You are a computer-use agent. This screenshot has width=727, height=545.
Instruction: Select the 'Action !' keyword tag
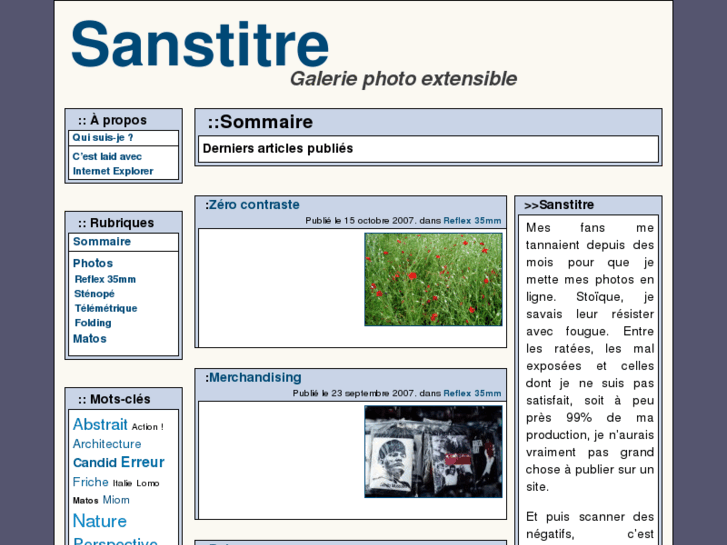pos(147,427)
